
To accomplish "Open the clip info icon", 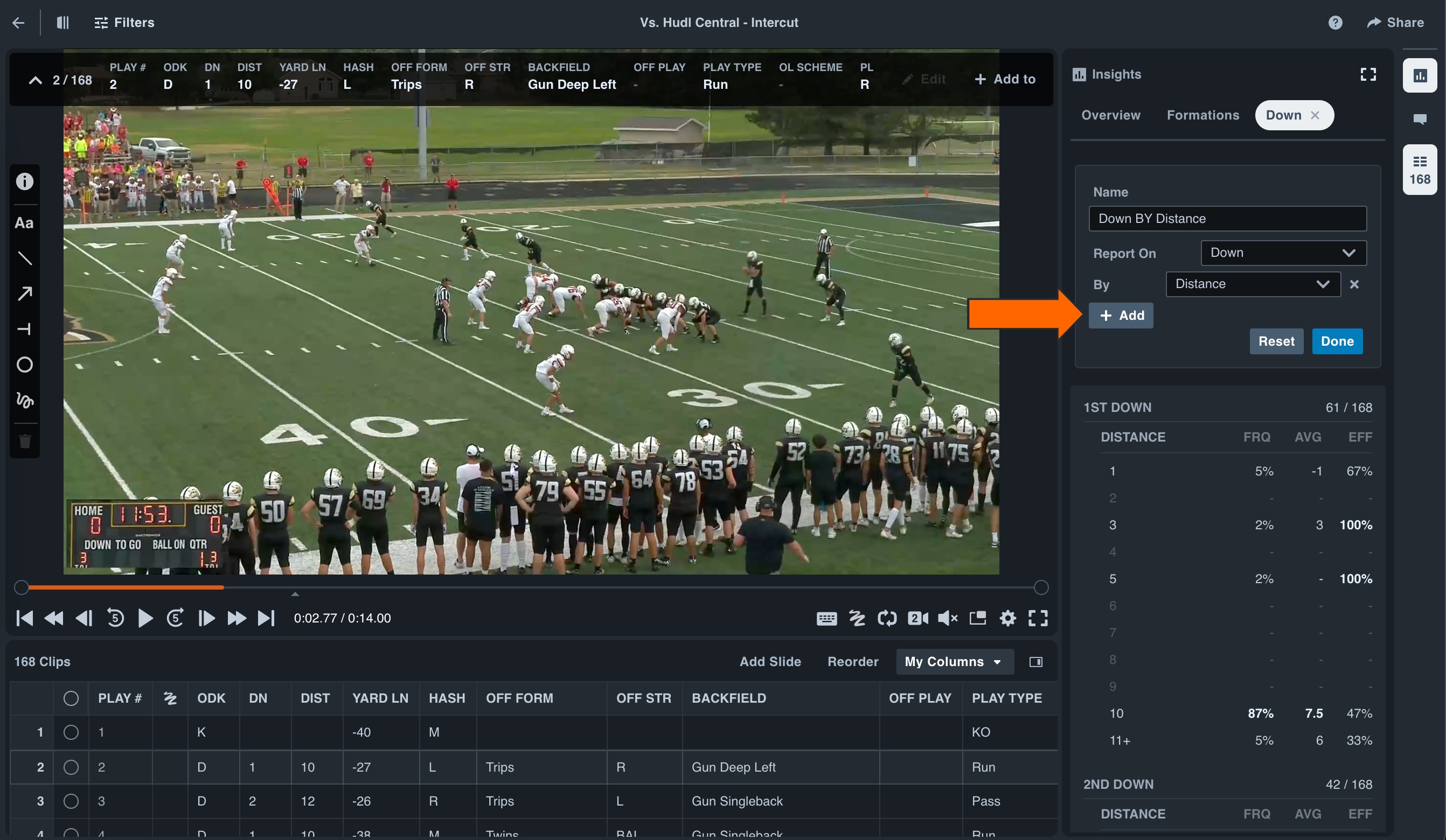I will tap(25, 182).
